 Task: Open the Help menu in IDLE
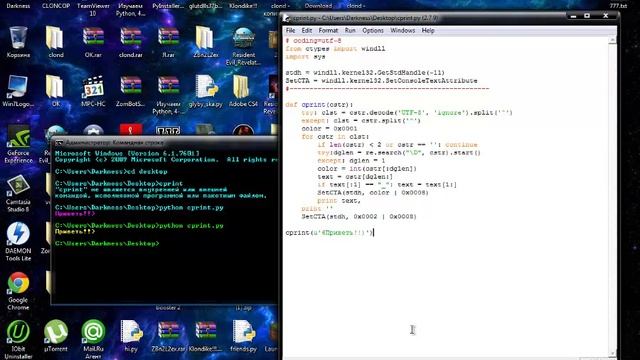428,31
